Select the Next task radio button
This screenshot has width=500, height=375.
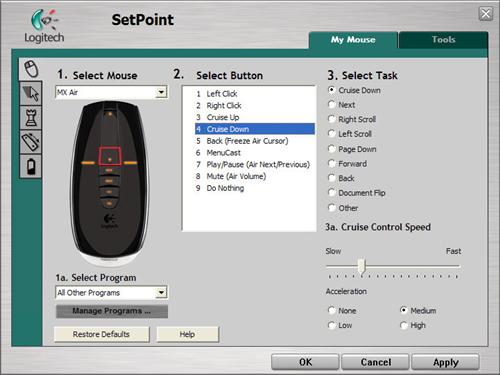click(331, 105)
